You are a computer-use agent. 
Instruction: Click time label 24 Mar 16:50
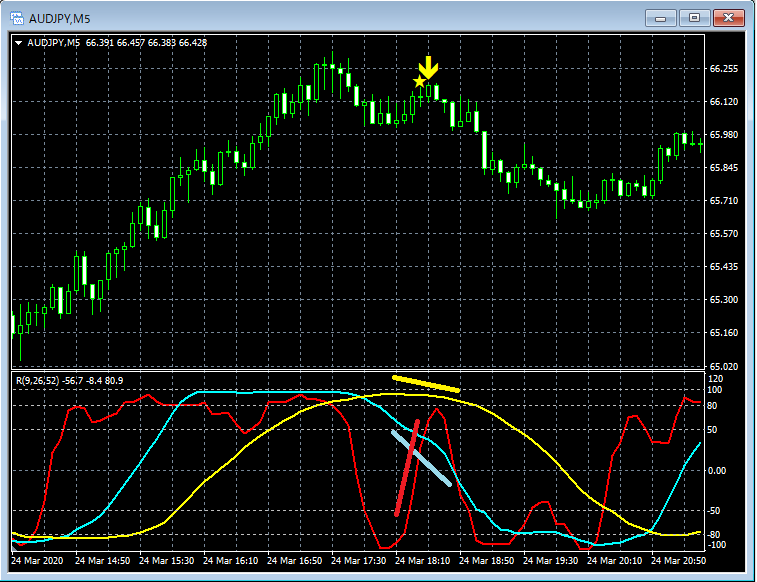click(294, 561)
